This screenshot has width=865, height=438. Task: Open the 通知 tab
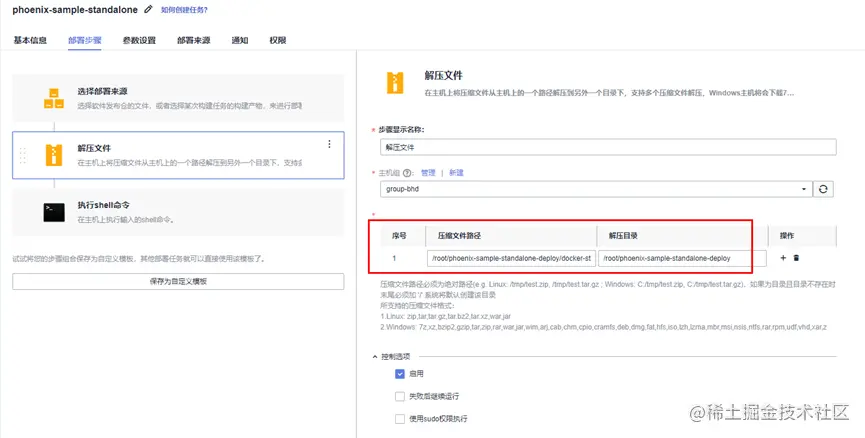(x=239, y=40)
